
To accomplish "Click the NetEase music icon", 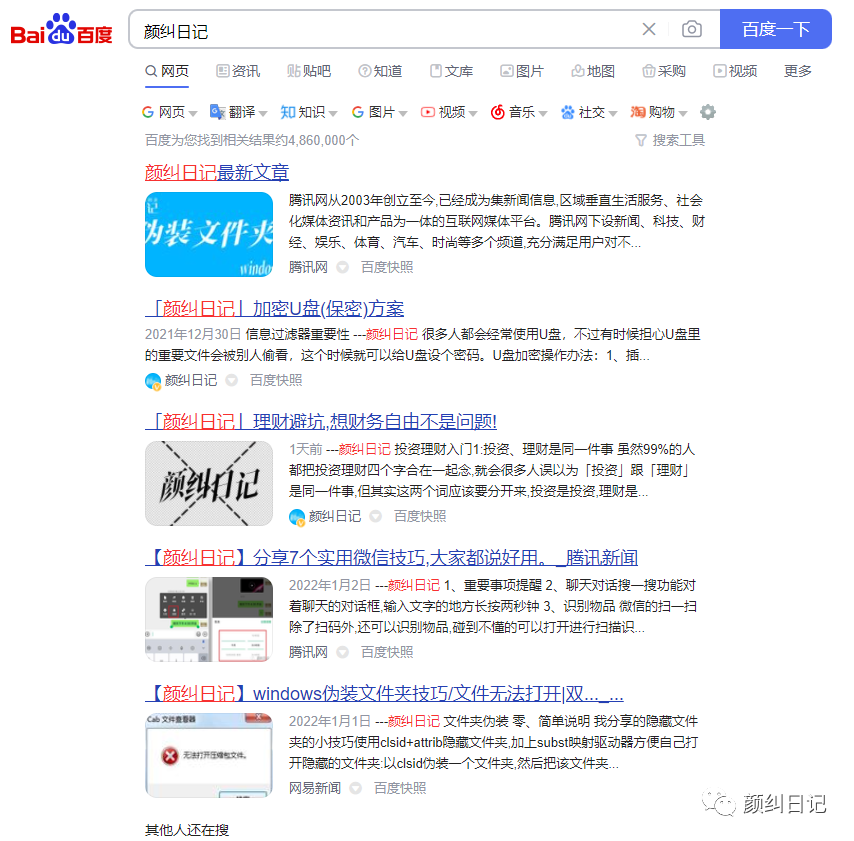I will (x=498, y=112).
